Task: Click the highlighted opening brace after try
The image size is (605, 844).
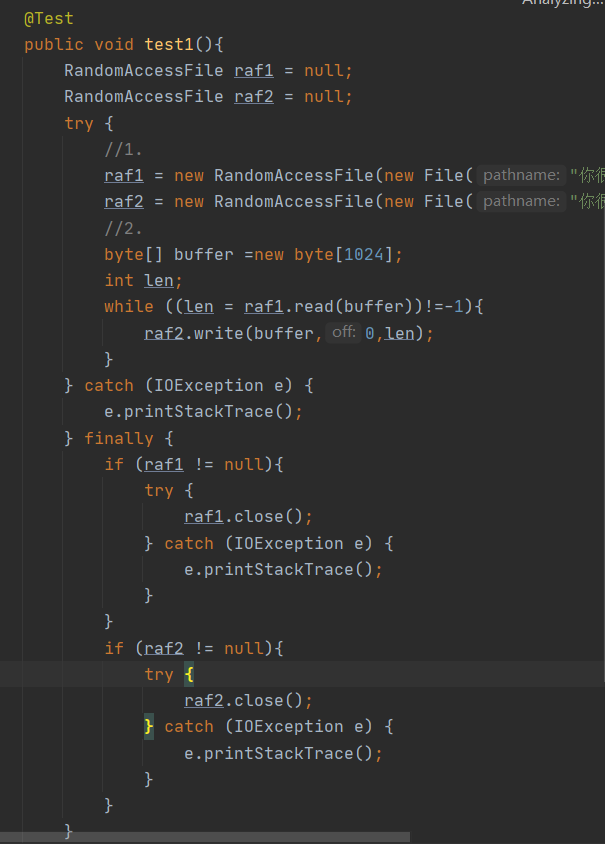Action: point(189,674)
